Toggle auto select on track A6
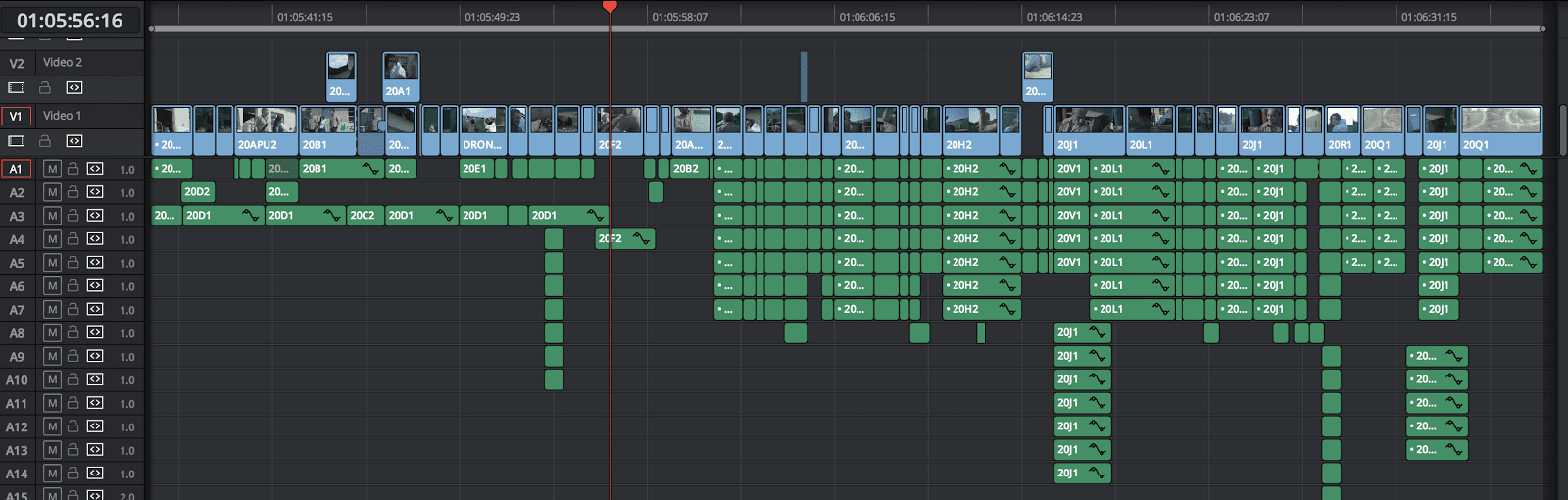Screen dimensions: 1568x500 pyautogui.click(x=95, y=286)
